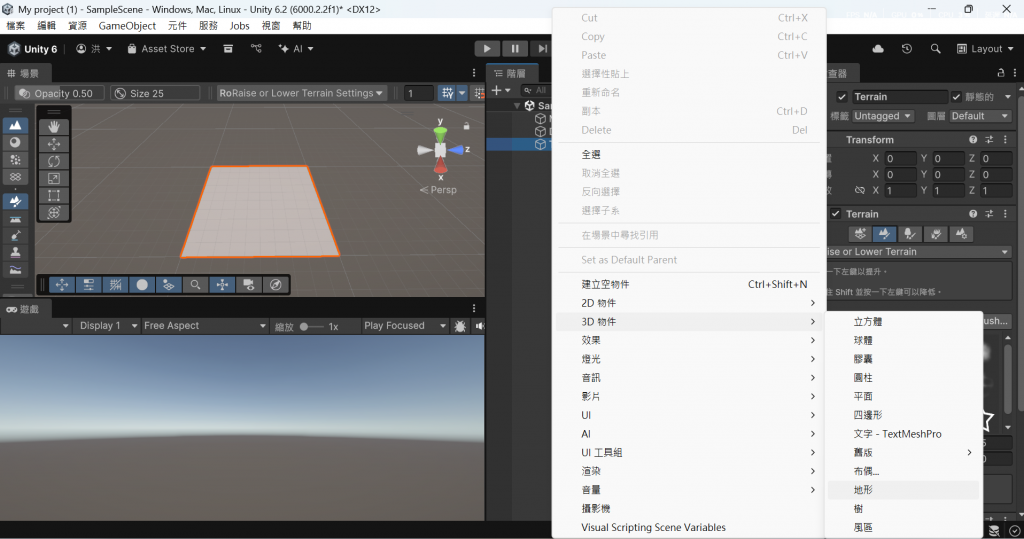Choose the Set Height terrain tool

coord(16,220)
